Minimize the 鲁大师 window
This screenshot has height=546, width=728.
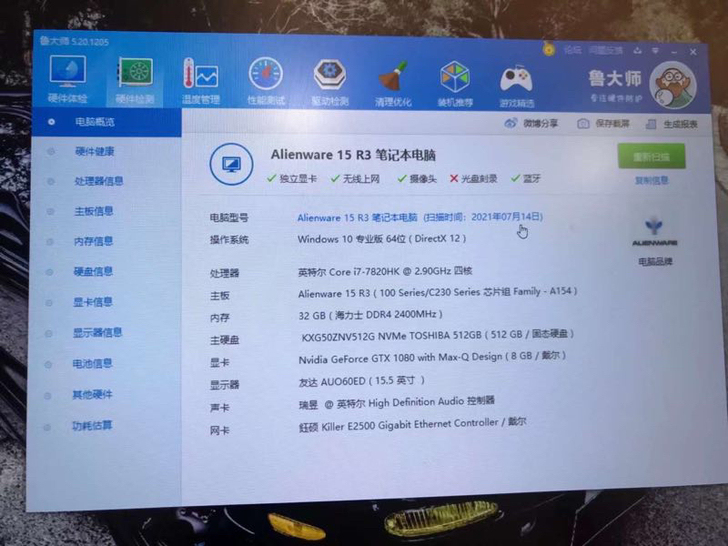(x=674, y=52)
